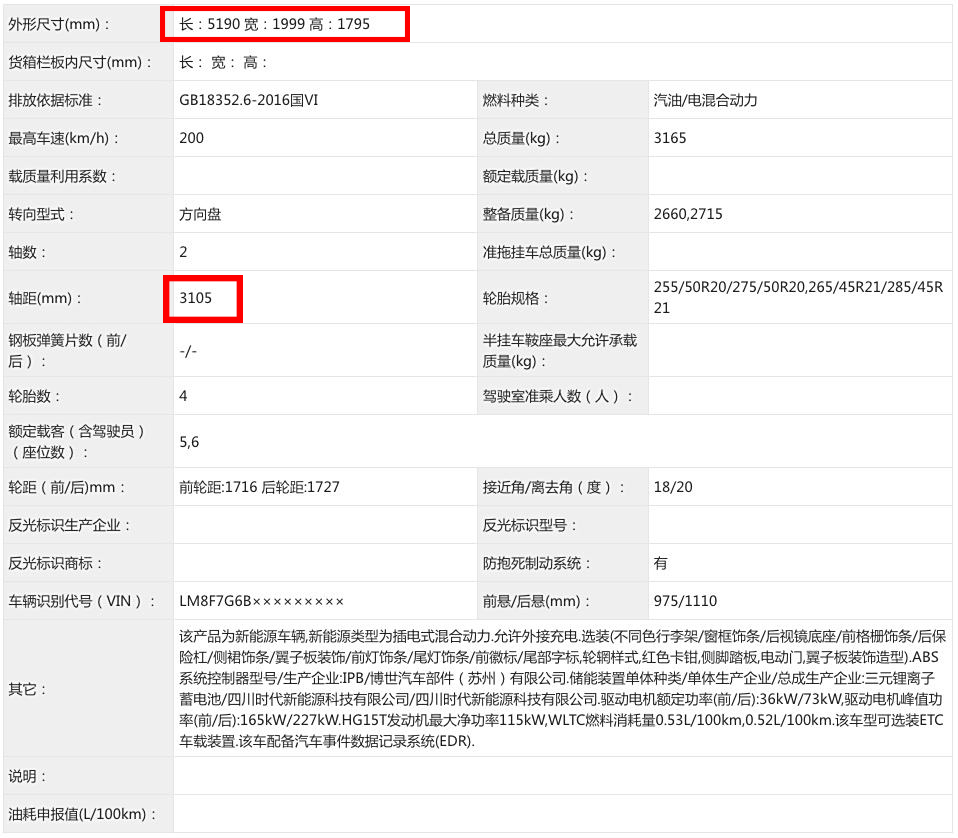The image size is (958, 838).
Task: Click the 最高车速(km/h) label
Action: pyautogui.click(x=63, y=139)
